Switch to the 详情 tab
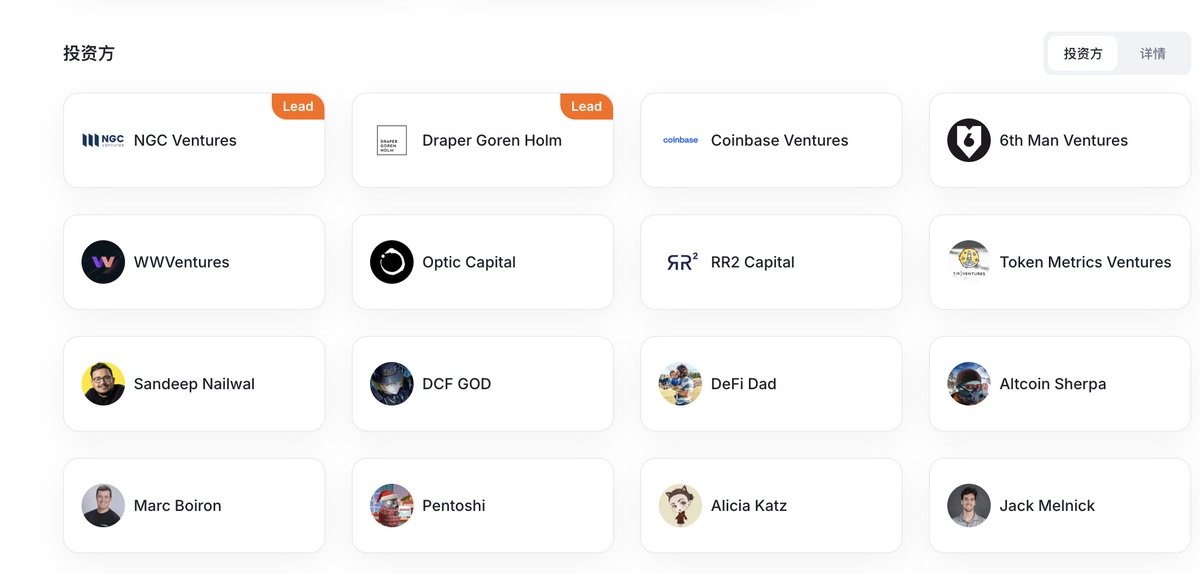Viewport: 1200px width, 574px height. click(1153, 54)
